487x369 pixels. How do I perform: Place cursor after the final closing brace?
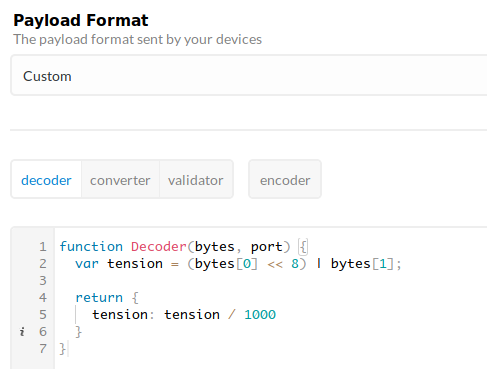coord(67,349)
